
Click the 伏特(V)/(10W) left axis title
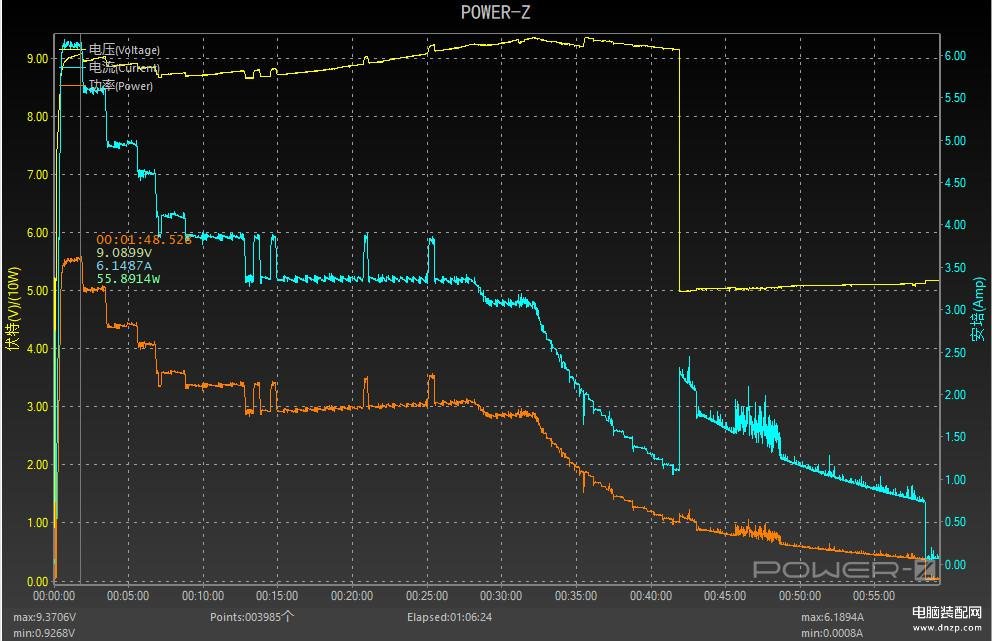(x=13, y=308)
